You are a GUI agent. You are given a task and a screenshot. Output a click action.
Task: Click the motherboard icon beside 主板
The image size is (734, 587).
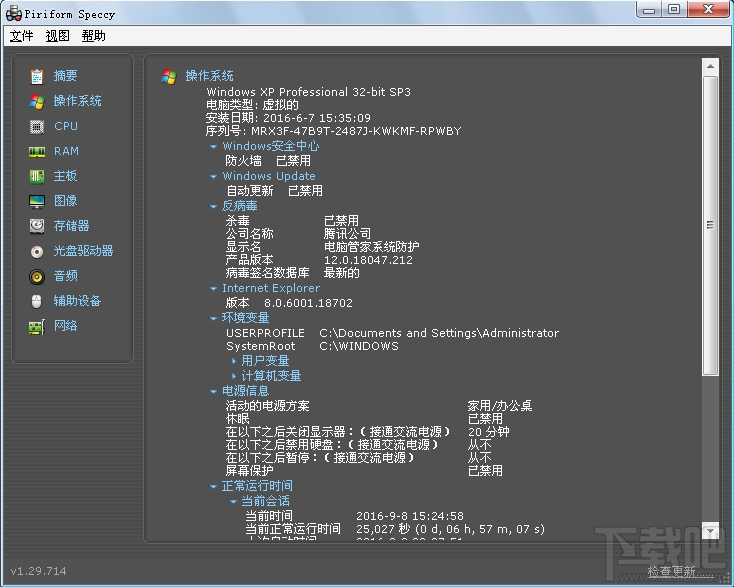click(37, 176)
